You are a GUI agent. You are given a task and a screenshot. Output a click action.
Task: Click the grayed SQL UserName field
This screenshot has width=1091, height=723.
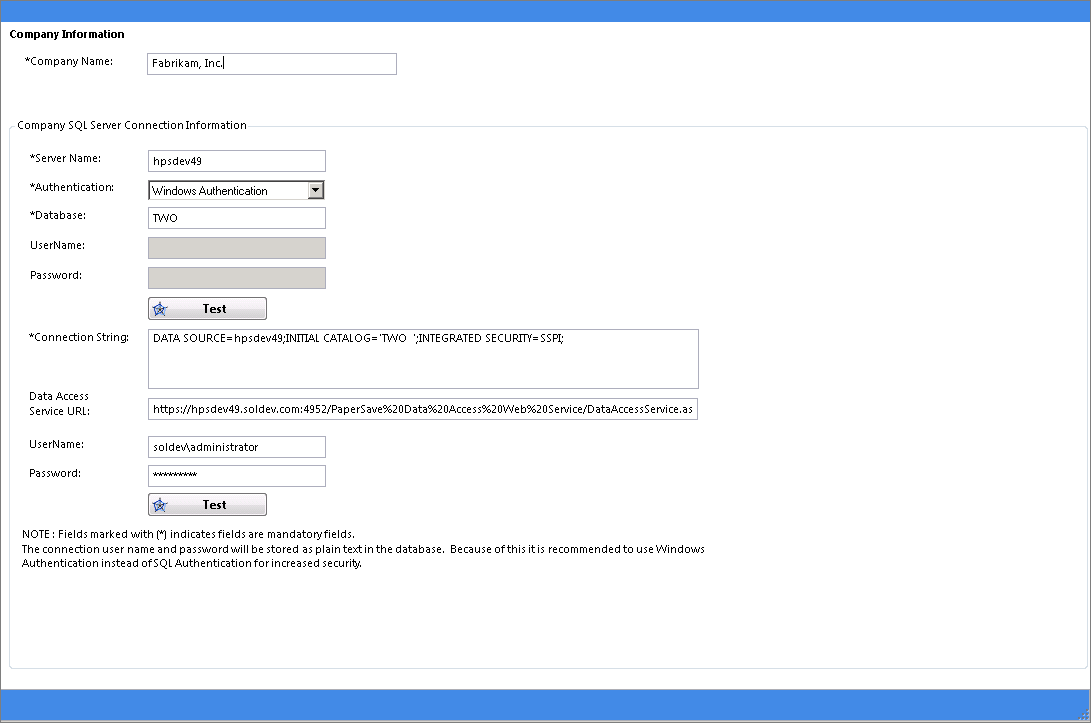[x=237, y=248]
